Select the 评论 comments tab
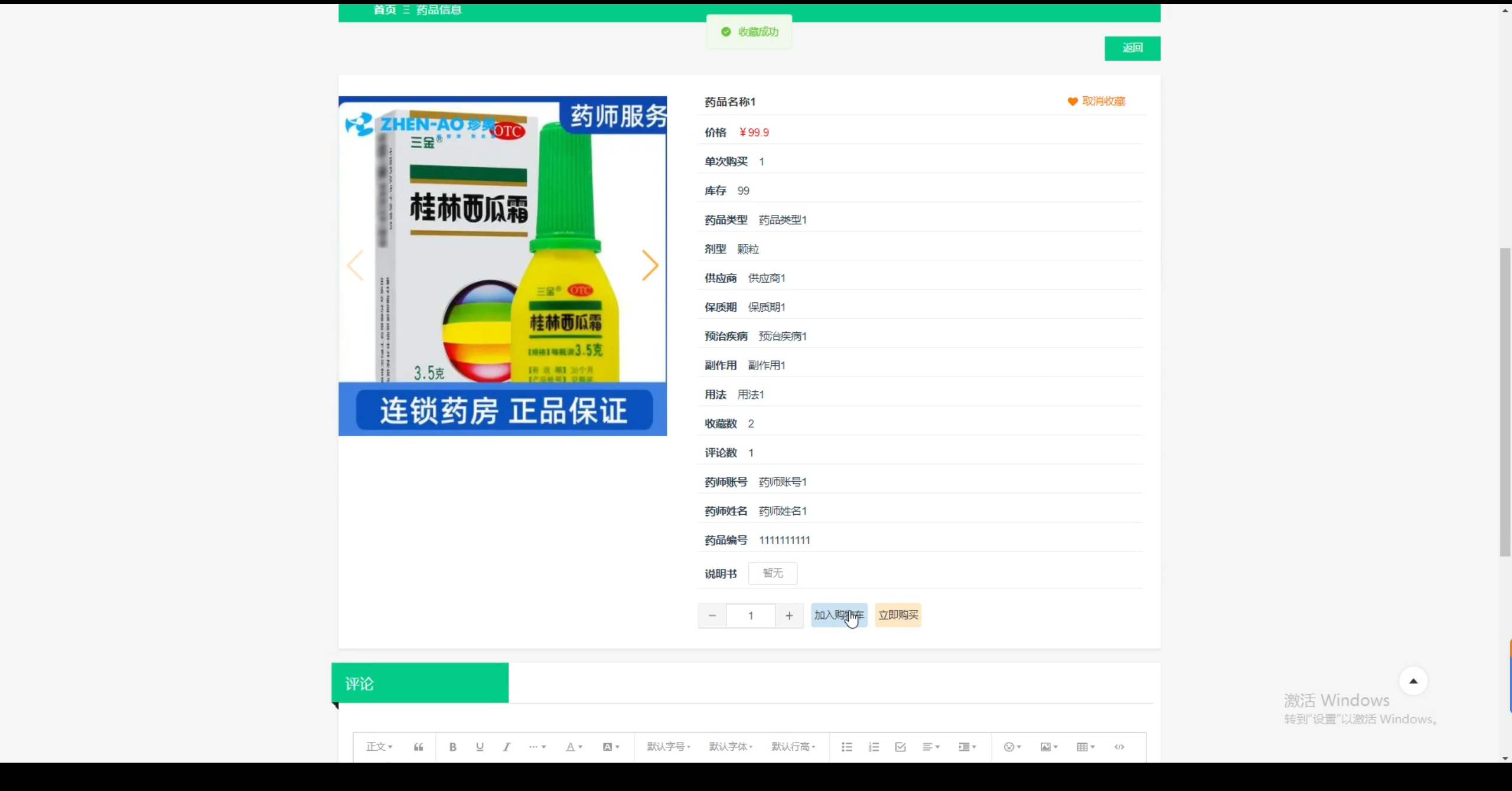Viewport: 1512px width, 791px height. pyautogui.click(x=359, y=683)
